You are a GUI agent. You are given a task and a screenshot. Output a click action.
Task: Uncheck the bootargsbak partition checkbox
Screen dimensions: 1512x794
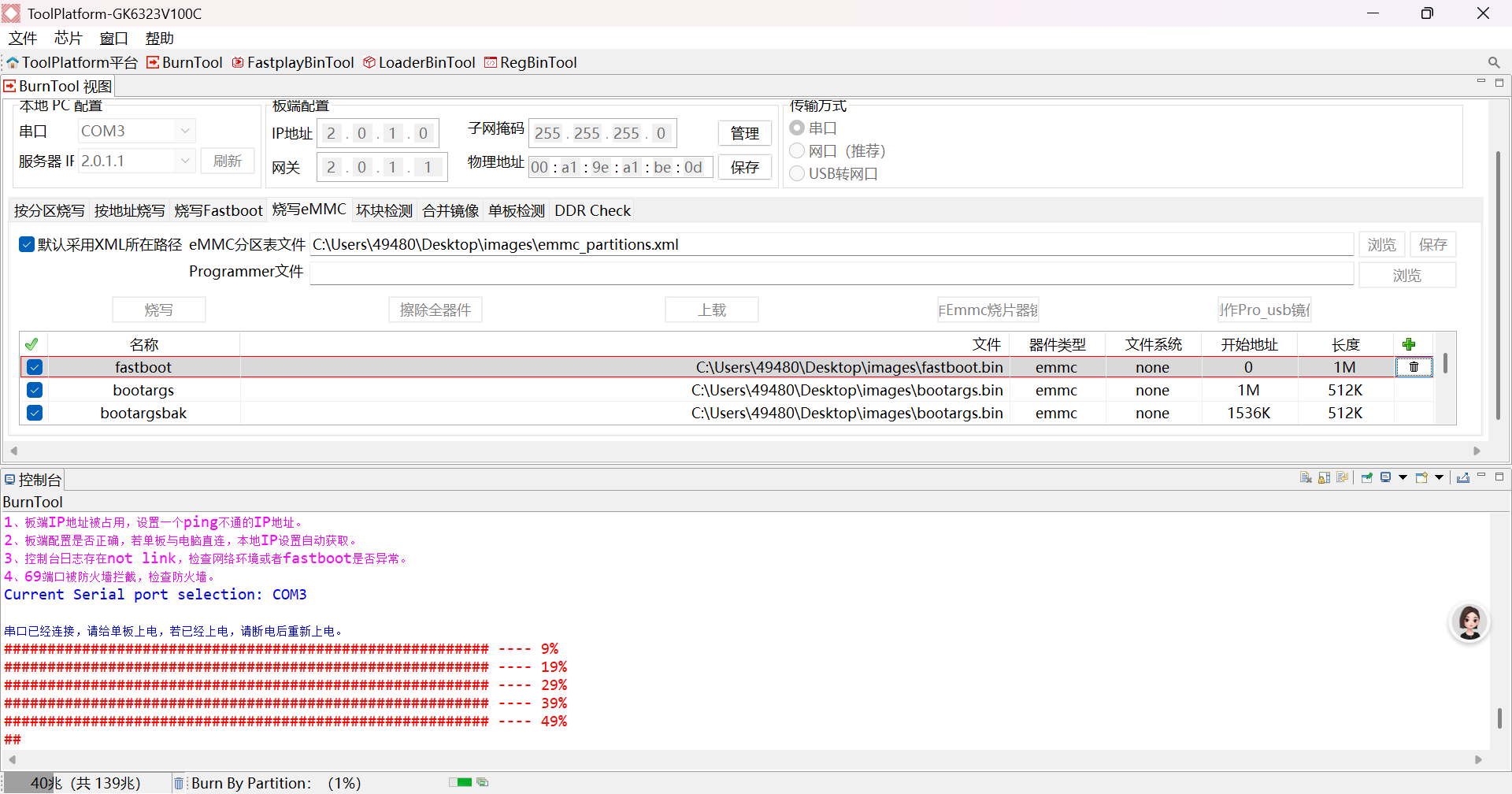coord(34,412)
